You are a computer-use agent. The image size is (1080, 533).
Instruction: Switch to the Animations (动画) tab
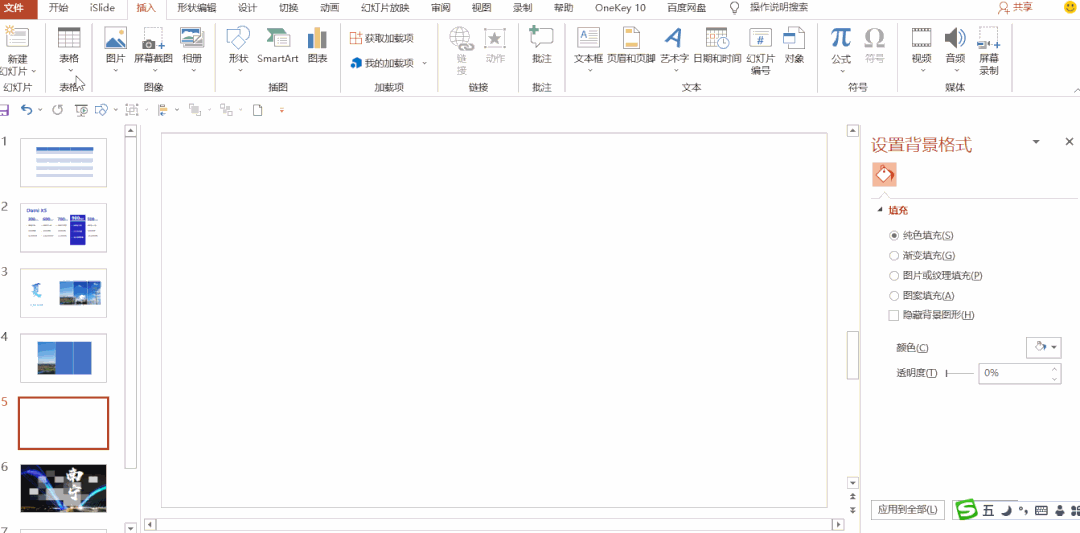click(330, 8)
